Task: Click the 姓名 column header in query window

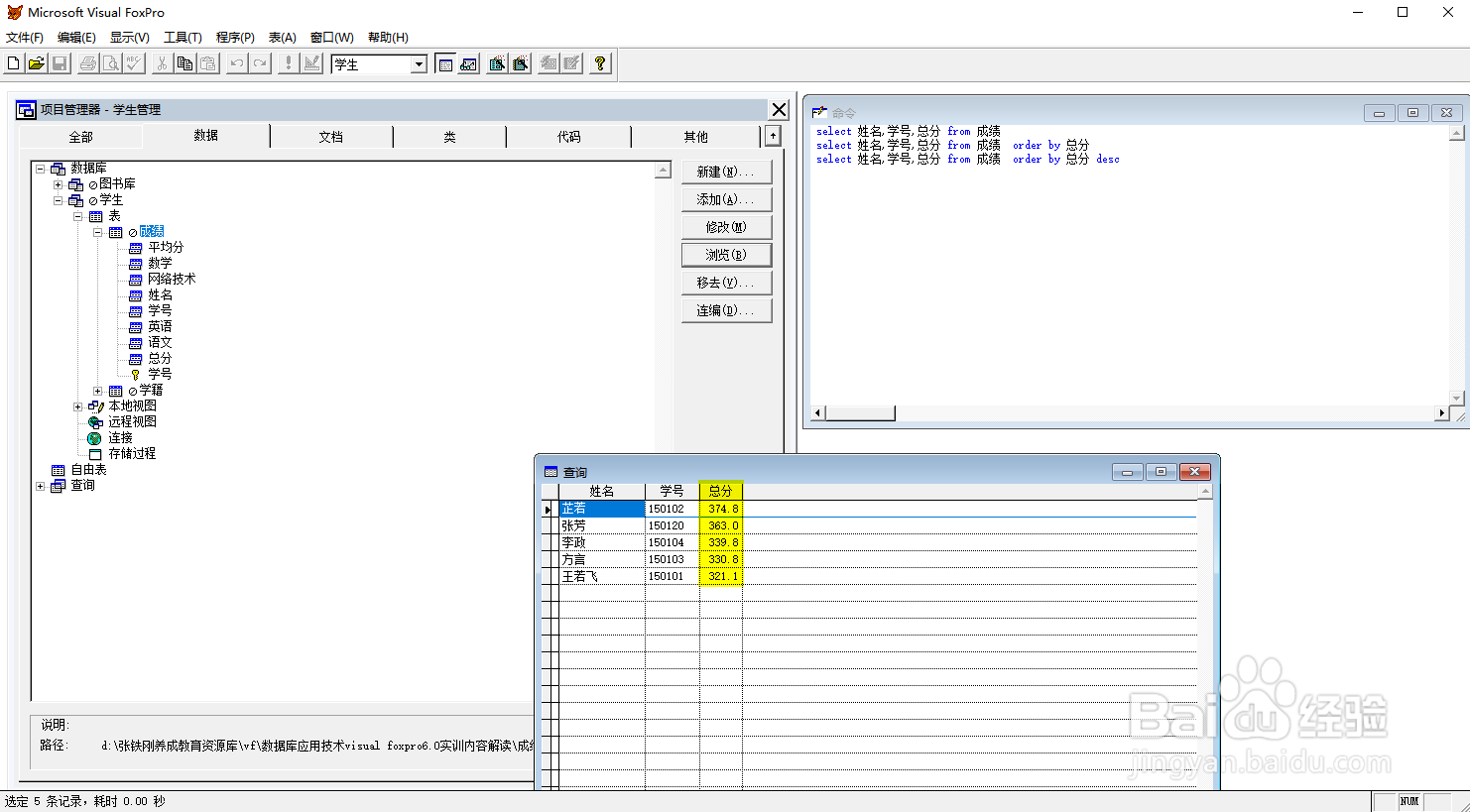Action: [602, 491]
